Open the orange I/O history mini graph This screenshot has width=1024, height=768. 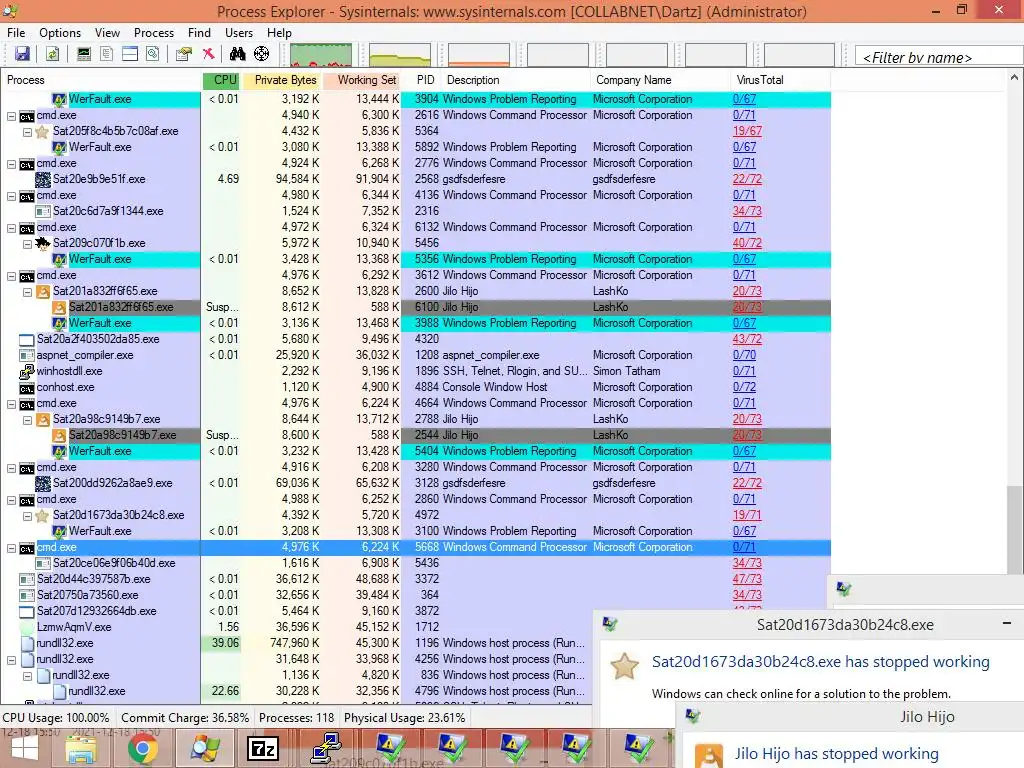tap(479, 55)
